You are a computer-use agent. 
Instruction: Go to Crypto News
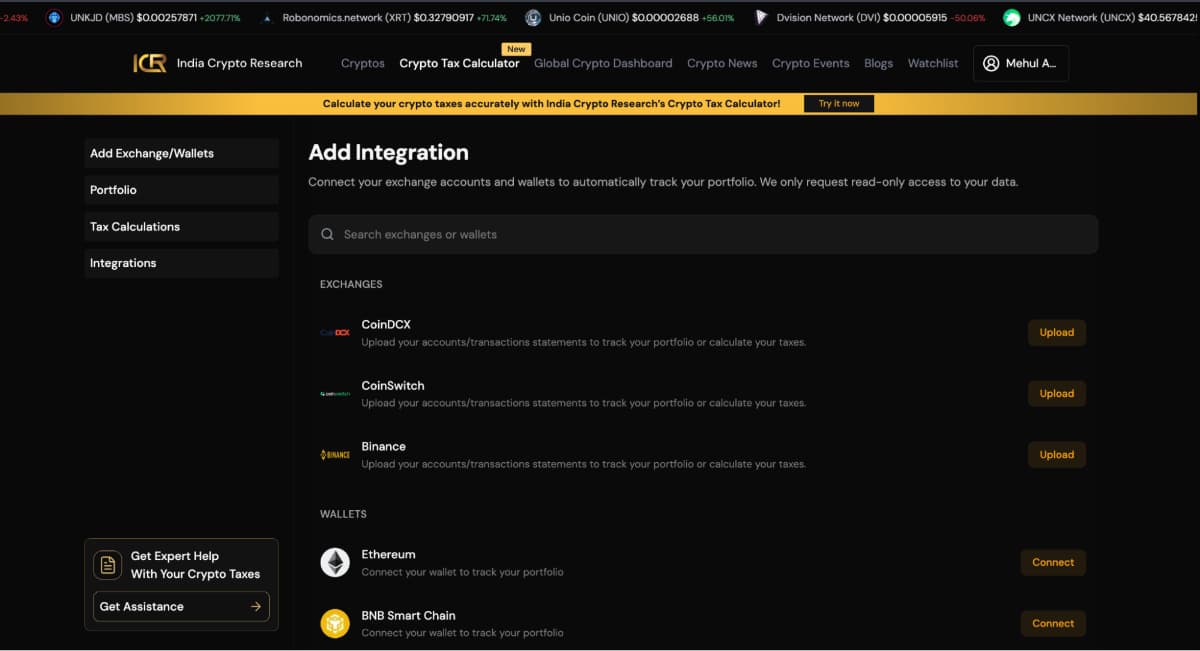[x=722, y=63]
